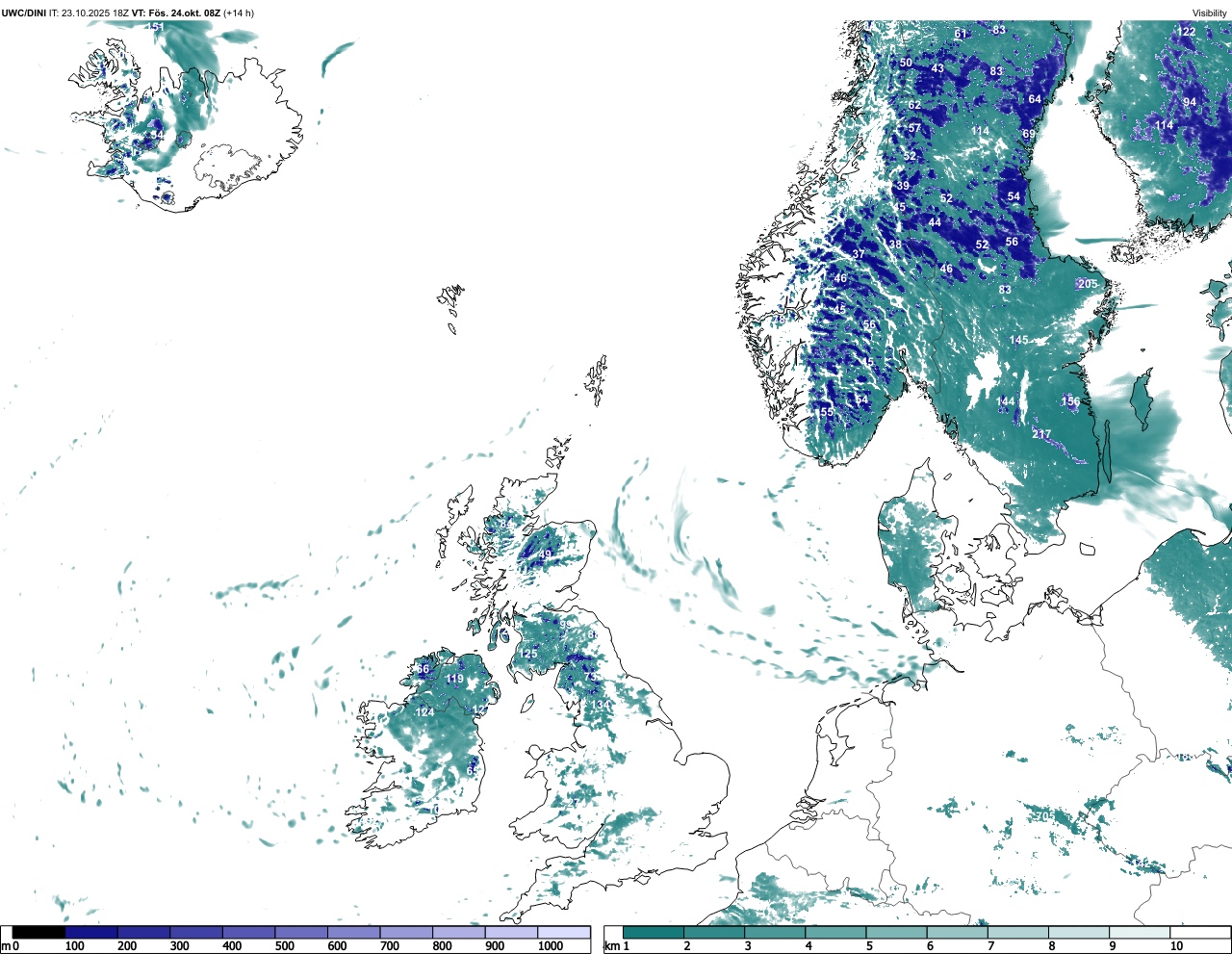Click the '125' value in southwest Scotland

click(x=528, y=654)
